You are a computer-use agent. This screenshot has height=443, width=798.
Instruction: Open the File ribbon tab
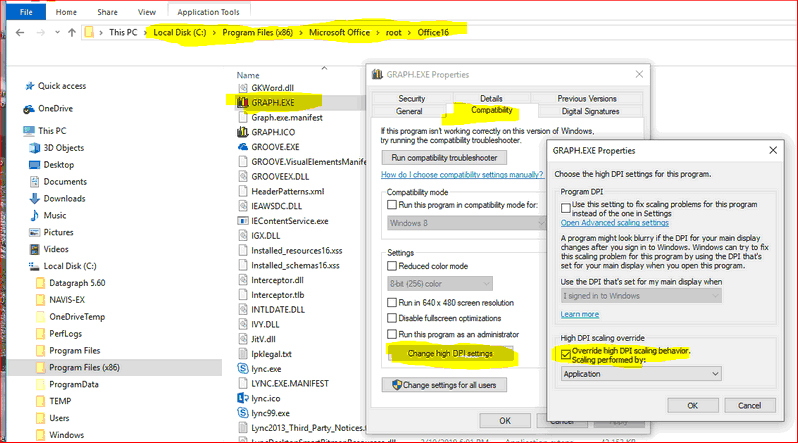click(x=26, y=12)
